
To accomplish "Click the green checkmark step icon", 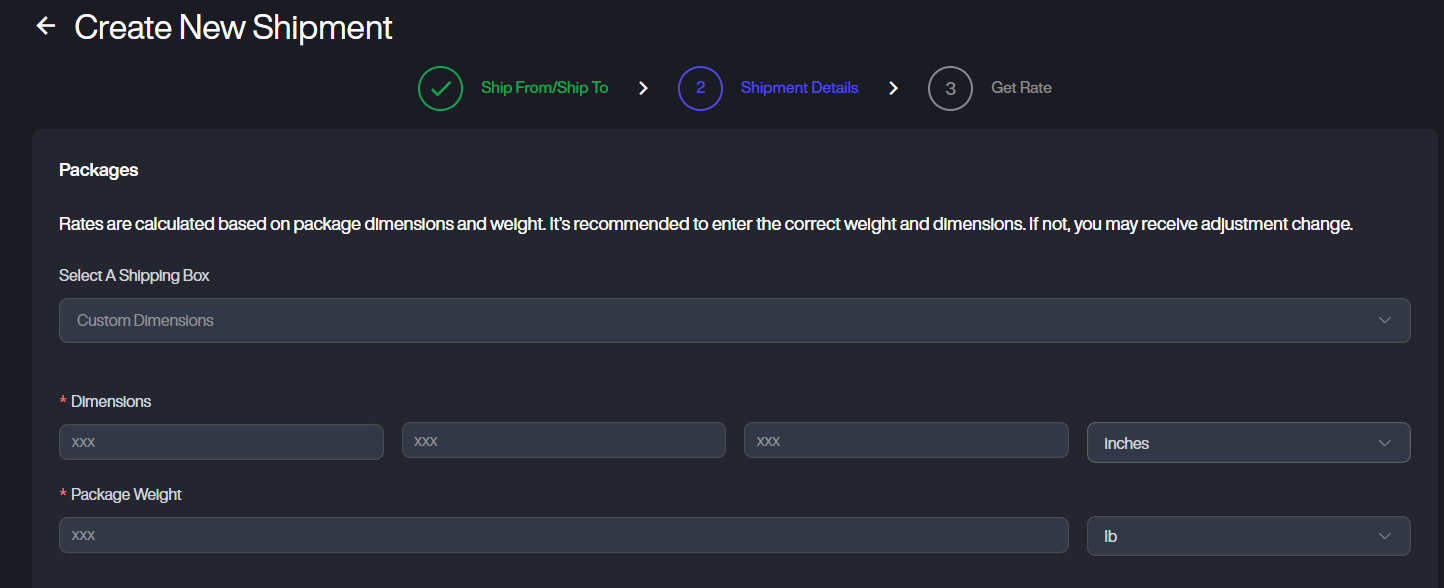I will pos(440,88).
